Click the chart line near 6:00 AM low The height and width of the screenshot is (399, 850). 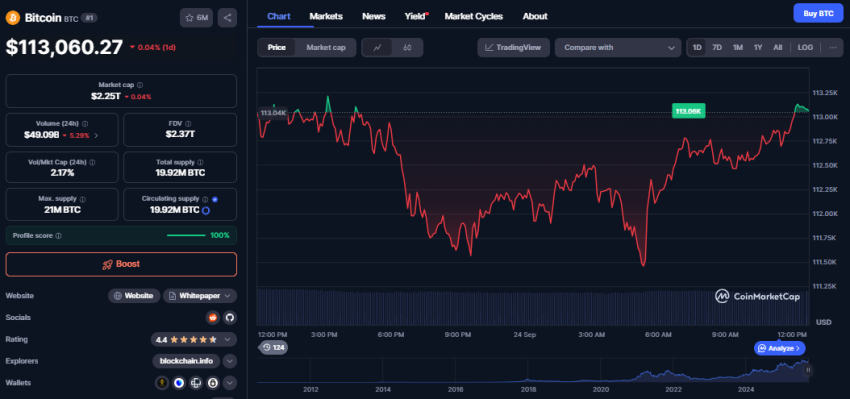[643, 265]
